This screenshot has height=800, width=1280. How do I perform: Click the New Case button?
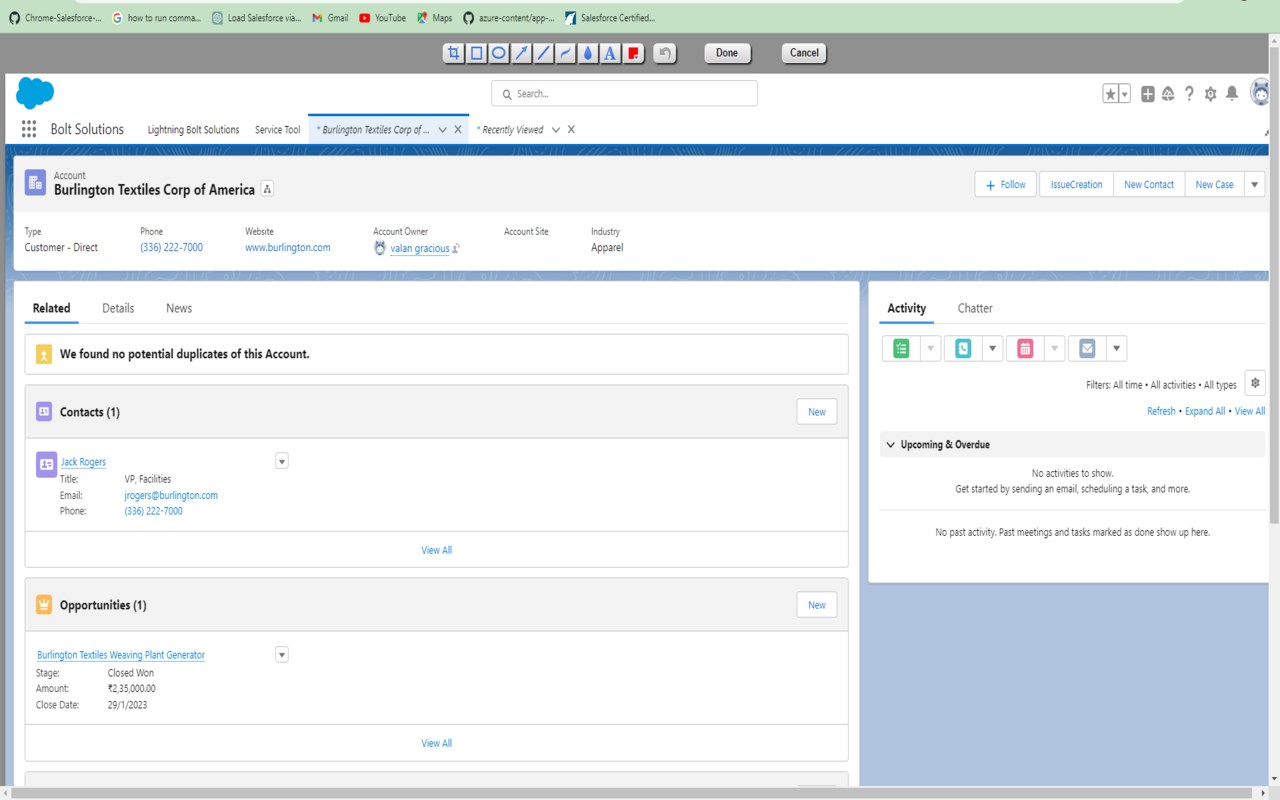[x=1214, y=184]
